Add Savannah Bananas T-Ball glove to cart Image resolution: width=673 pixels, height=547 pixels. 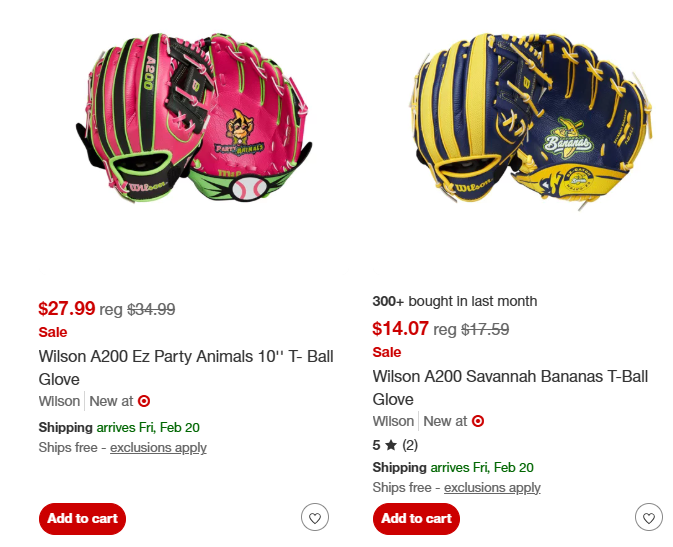[x=416, y=518]
